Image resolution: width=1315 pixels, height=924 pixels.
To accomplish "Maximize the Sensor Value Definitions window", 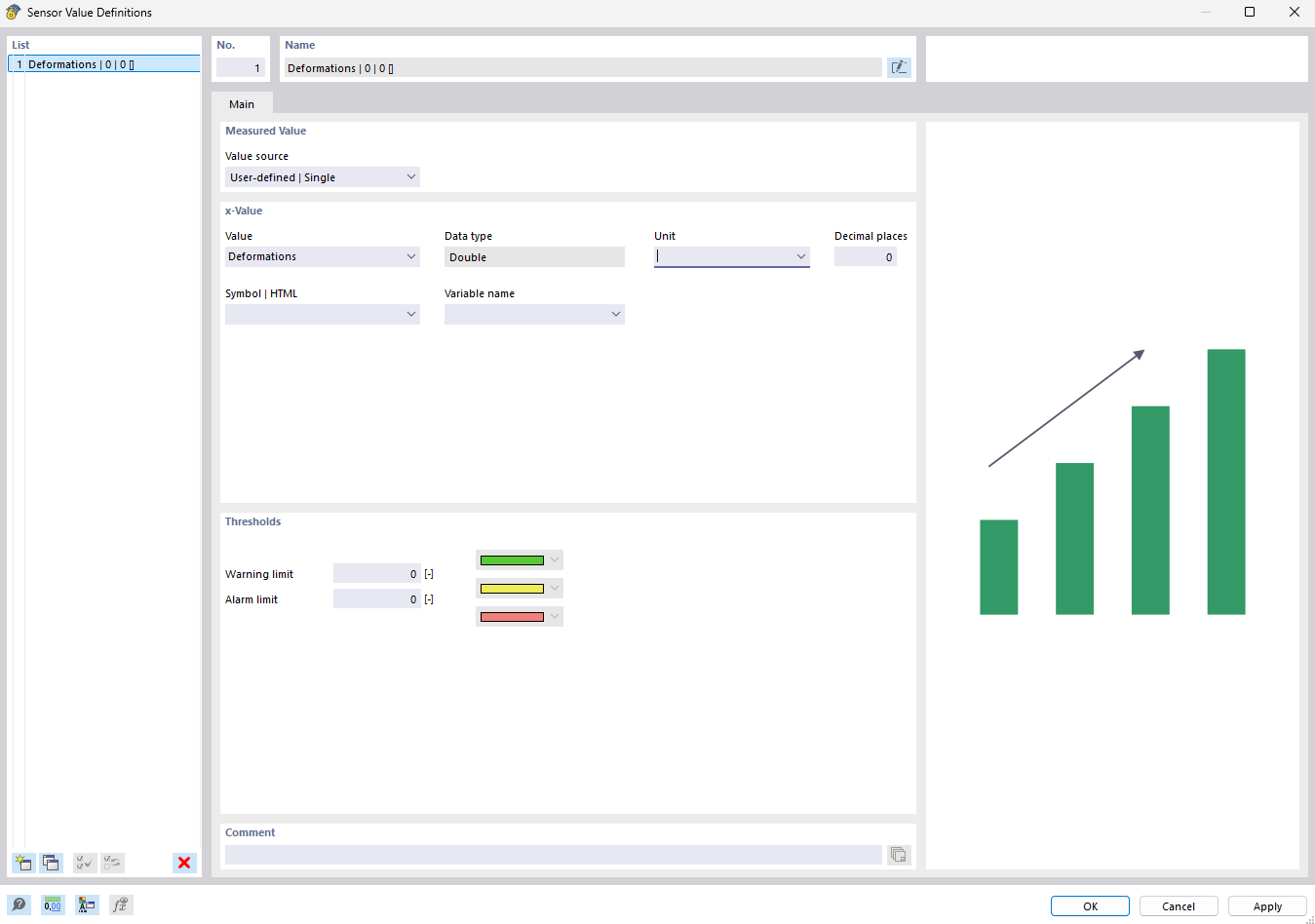I will point(1250,12).
